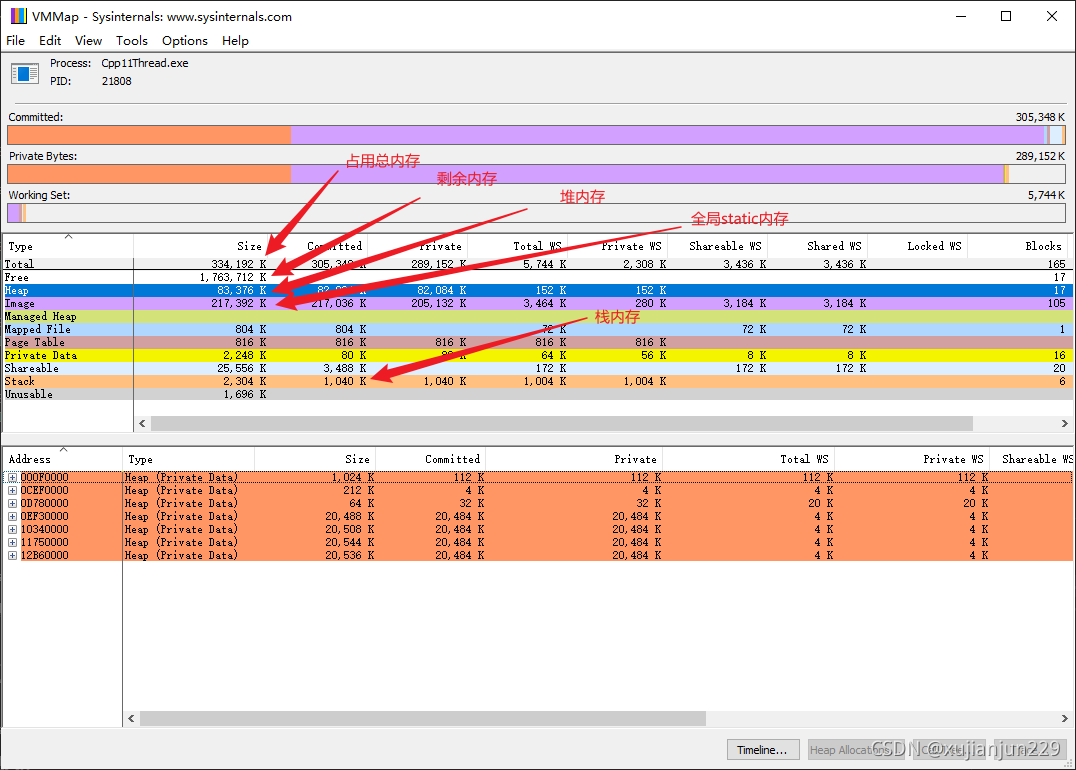Image resolution: width=1076 pixels, height=770 pixels.
Task: Click the Working Set usage bar
Action: click(x=537, y=213)
